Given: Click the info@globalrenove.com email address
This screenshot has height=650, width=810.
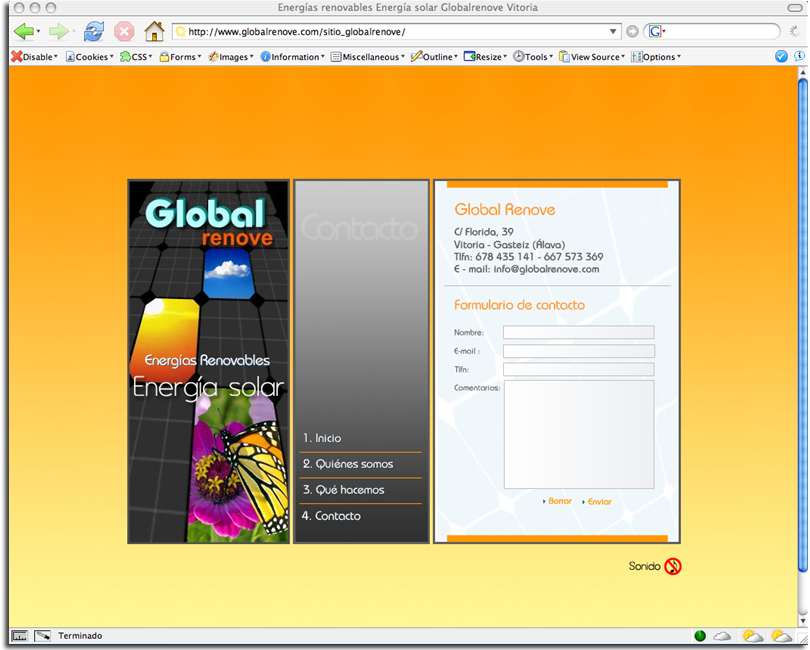Looking at the screenshot, I should [546, 269].
